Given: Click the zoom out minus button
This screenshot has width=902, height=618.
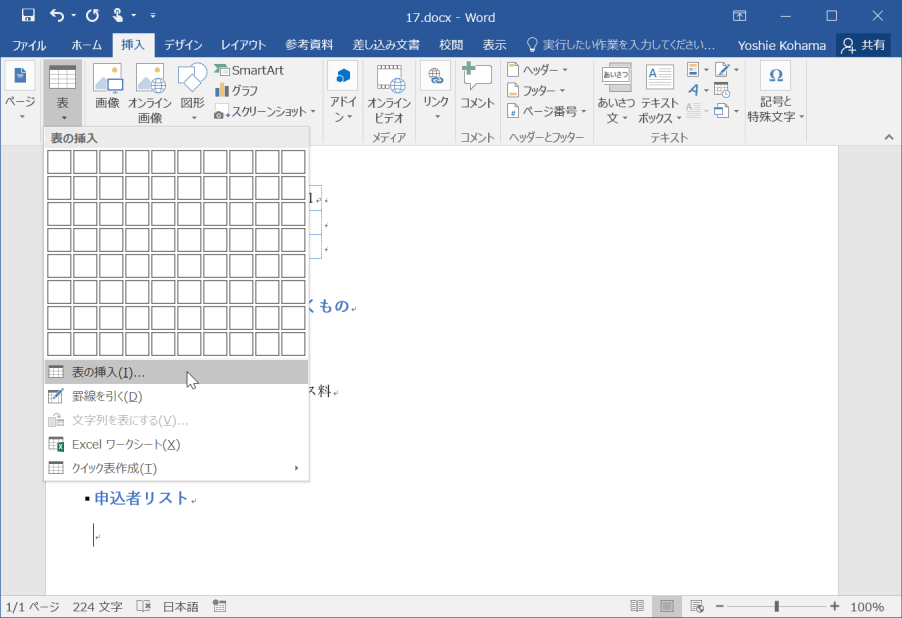Looking at the screenshot, I should [x=720, y=606].
